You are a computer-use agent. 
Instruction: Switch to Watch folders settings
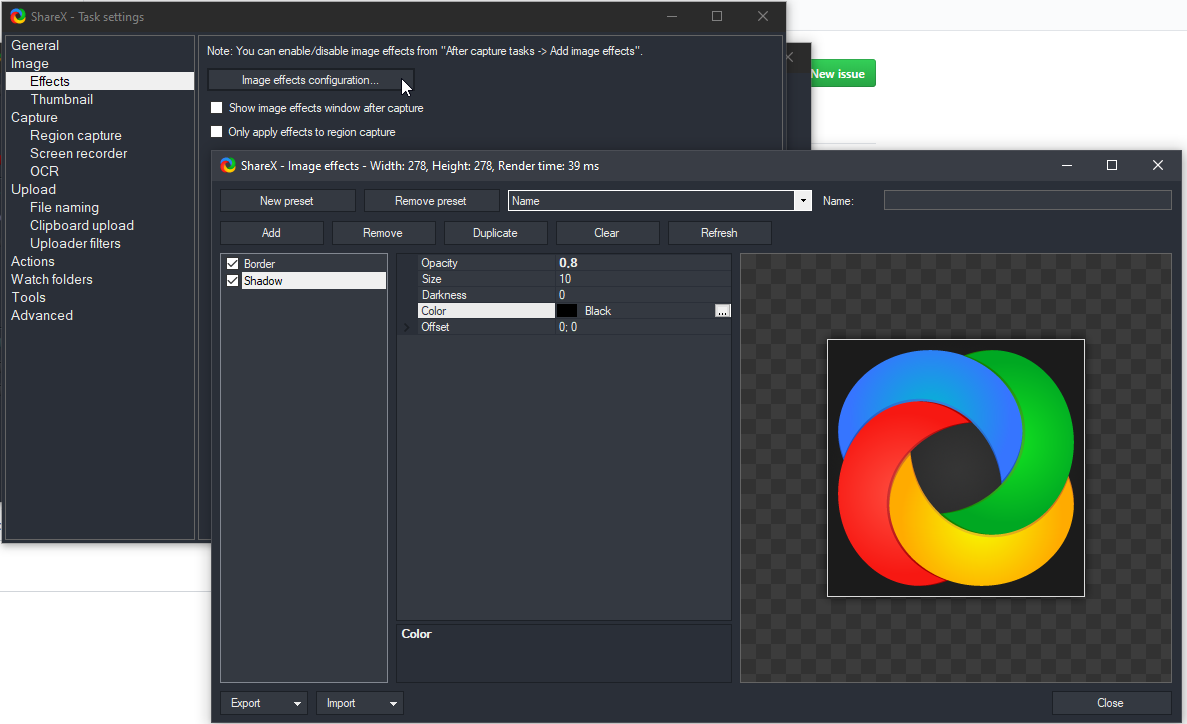51,279
